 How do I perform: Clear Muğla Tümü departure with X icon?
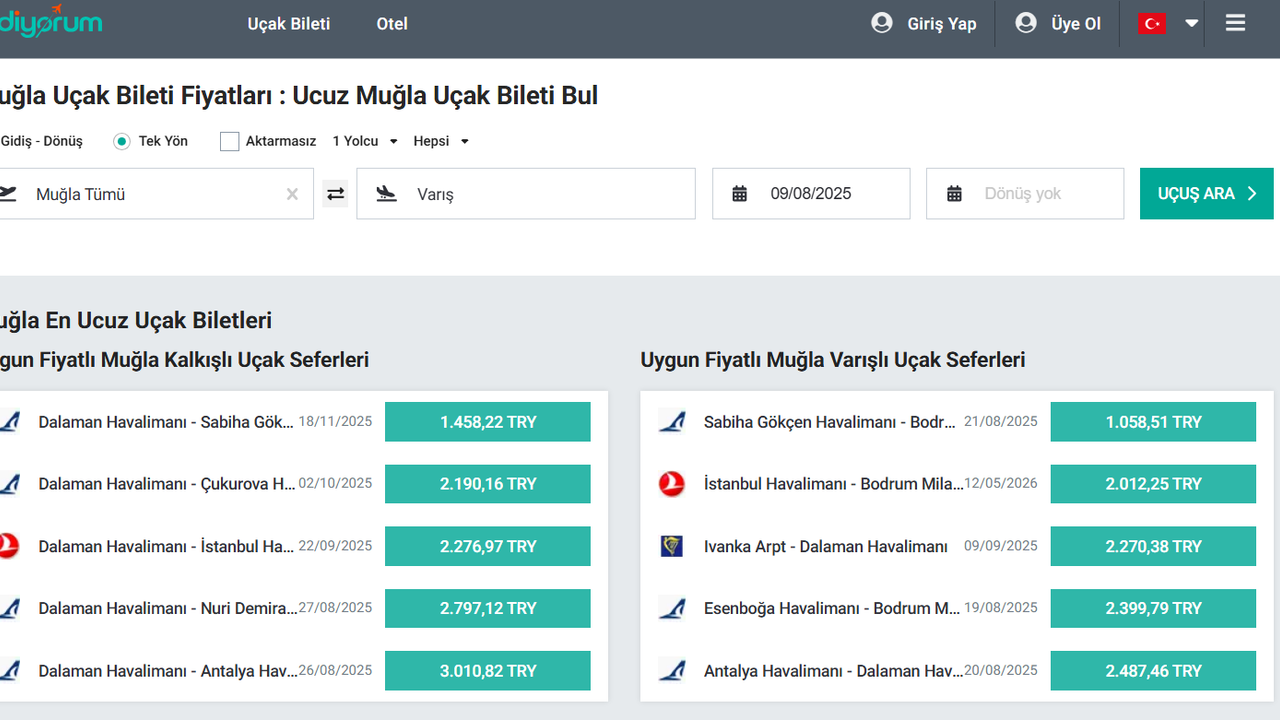click(x=292, y=194)
